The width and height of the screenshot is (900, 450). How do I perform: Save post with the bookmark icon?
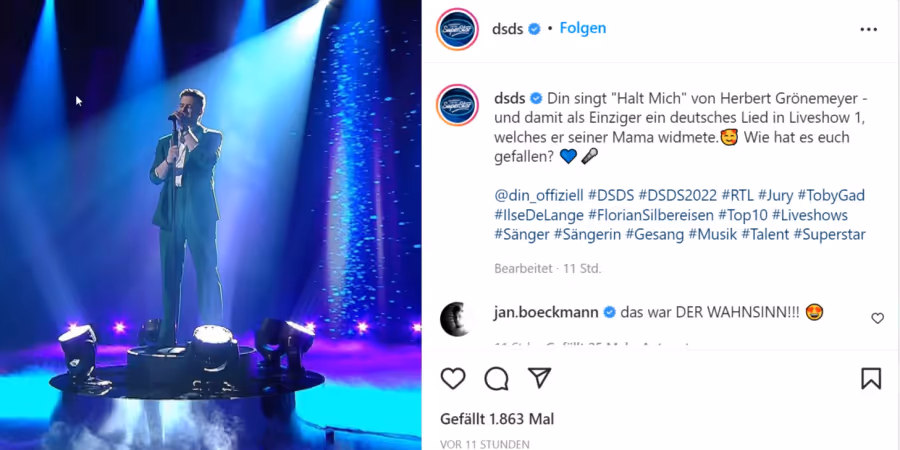pos(871,379)
